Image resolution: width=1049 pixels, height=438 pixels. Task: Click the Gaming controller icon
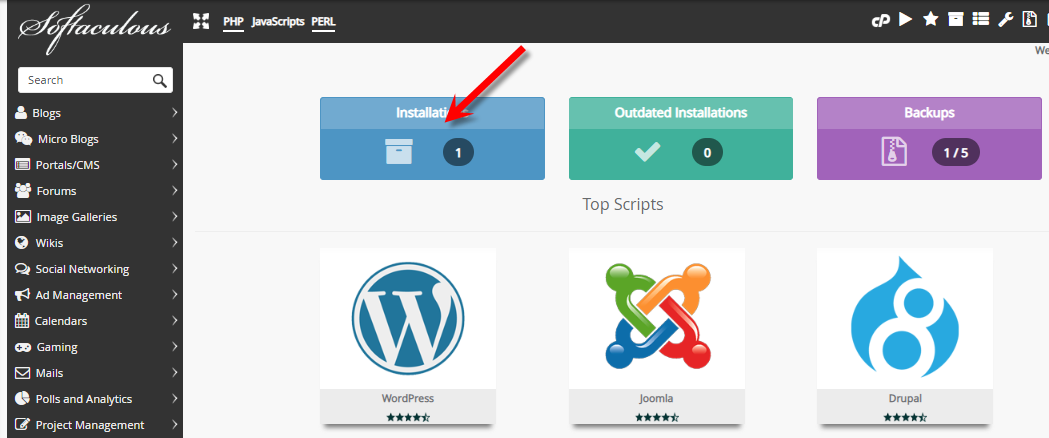(x=23, y=347)
